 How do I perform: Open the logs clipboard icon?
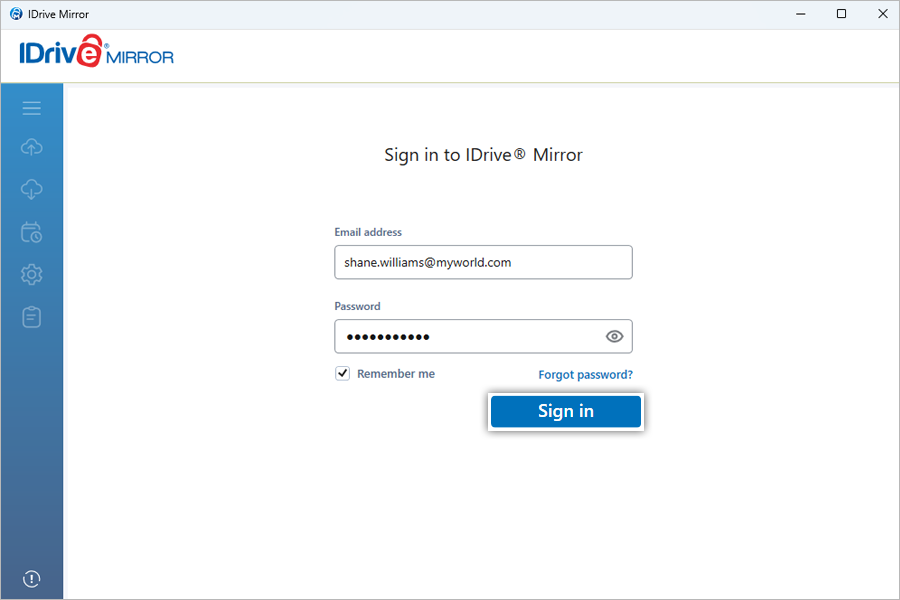tap(32, 316)
